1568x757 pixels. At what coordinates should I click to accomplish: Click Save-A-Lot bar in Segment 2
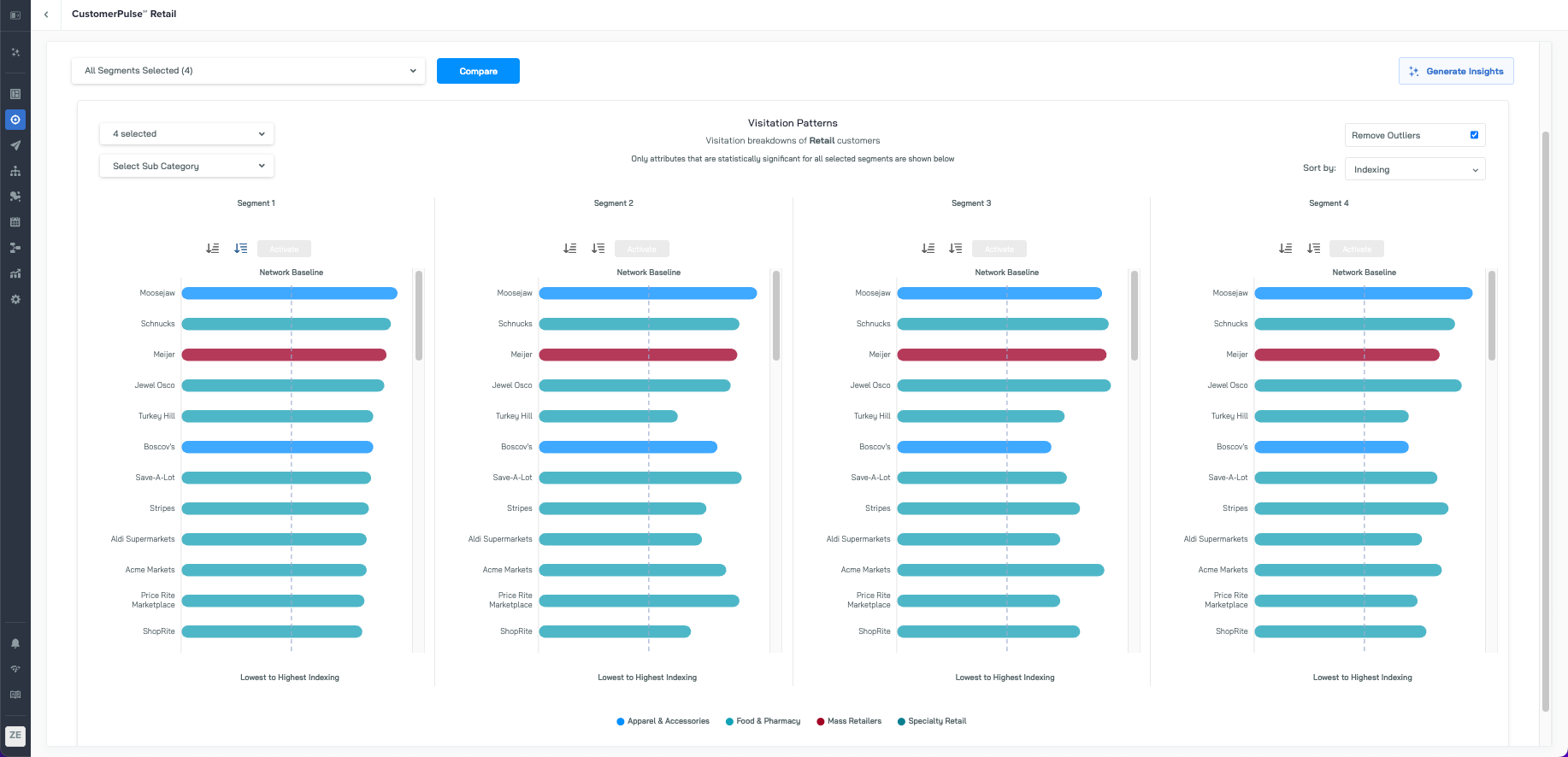click(x=640, y=478)
